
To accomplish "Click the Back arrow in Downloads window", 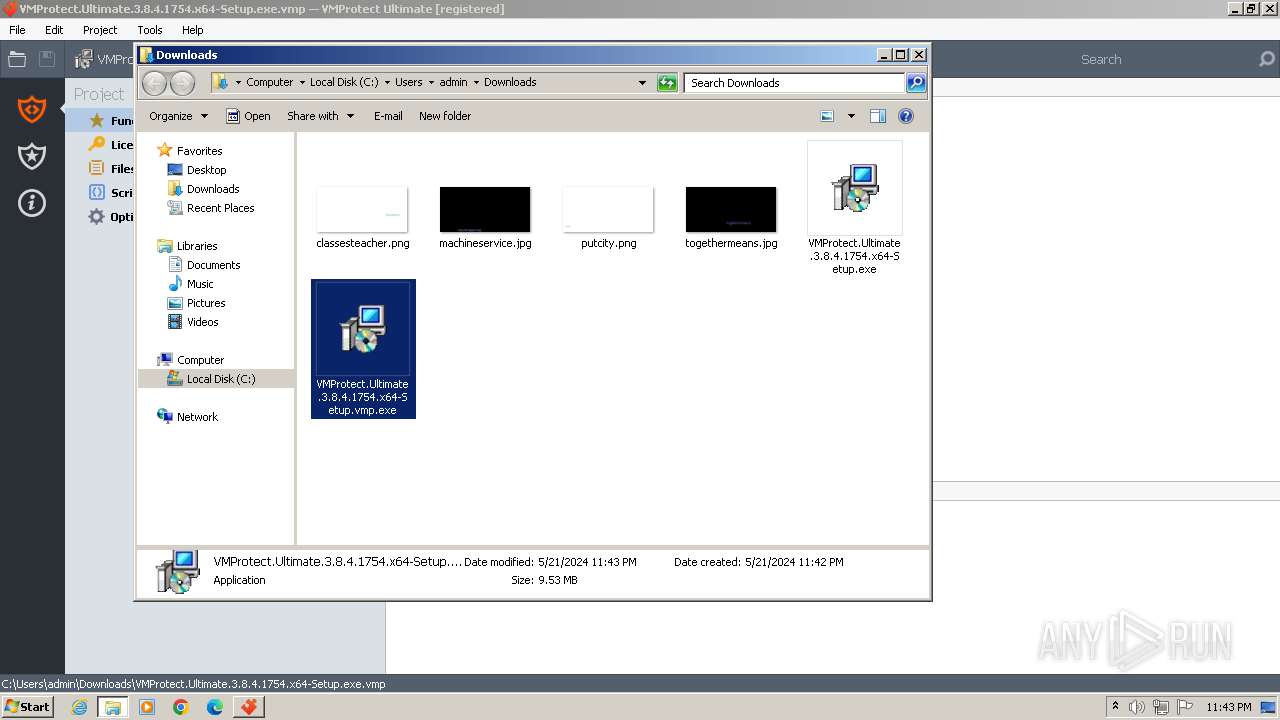I will click(155, 82).
